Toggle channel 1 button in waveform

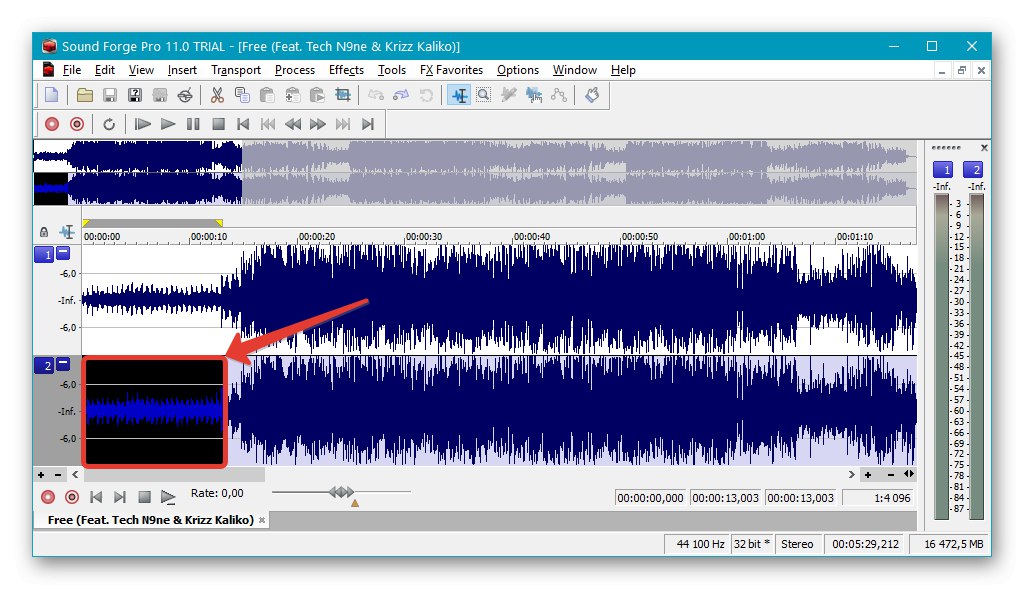point(44,255)
